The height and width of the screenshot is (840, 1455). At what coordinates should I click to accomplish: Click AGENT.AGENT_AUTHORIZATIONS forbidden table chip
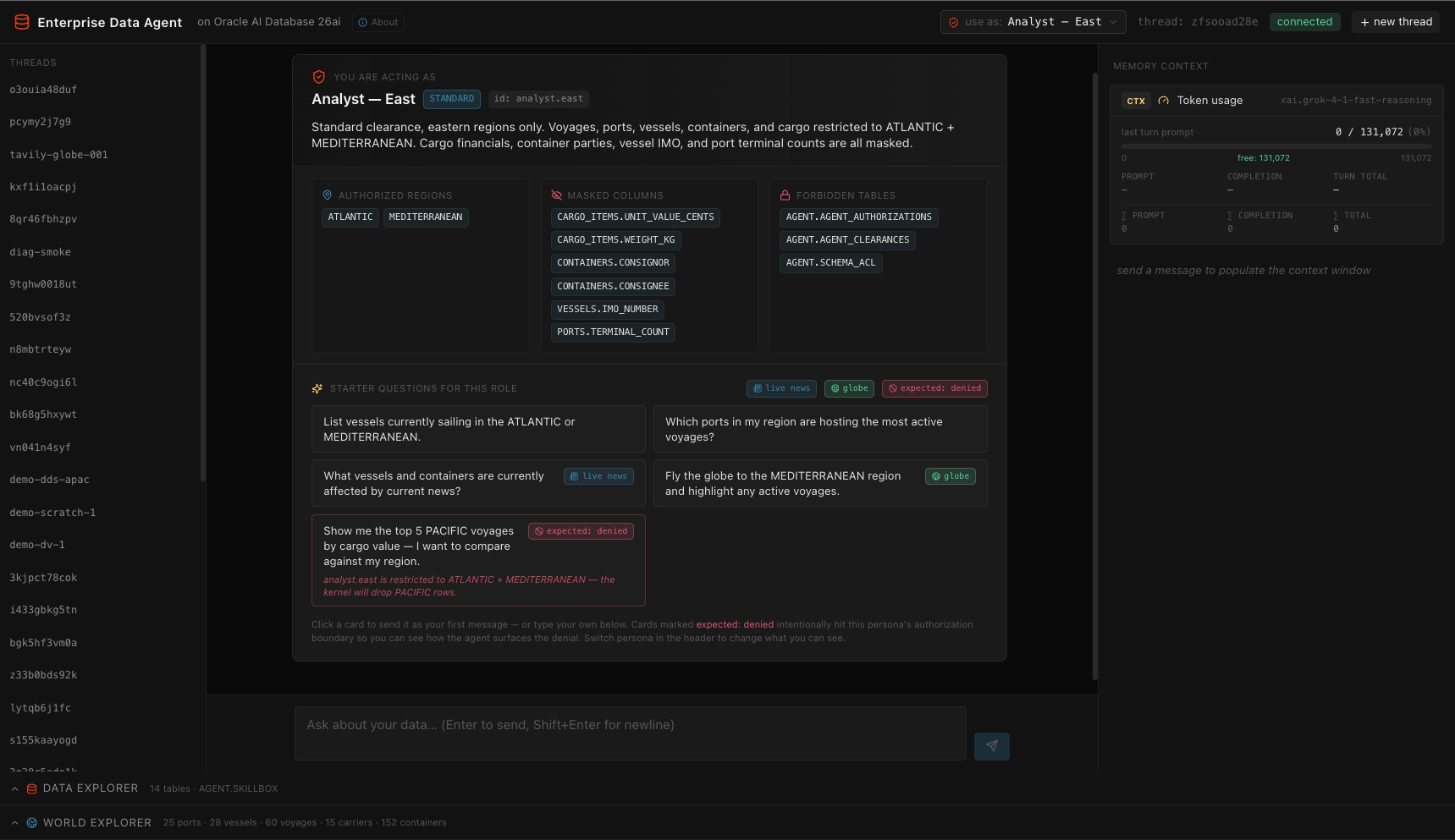859,217
